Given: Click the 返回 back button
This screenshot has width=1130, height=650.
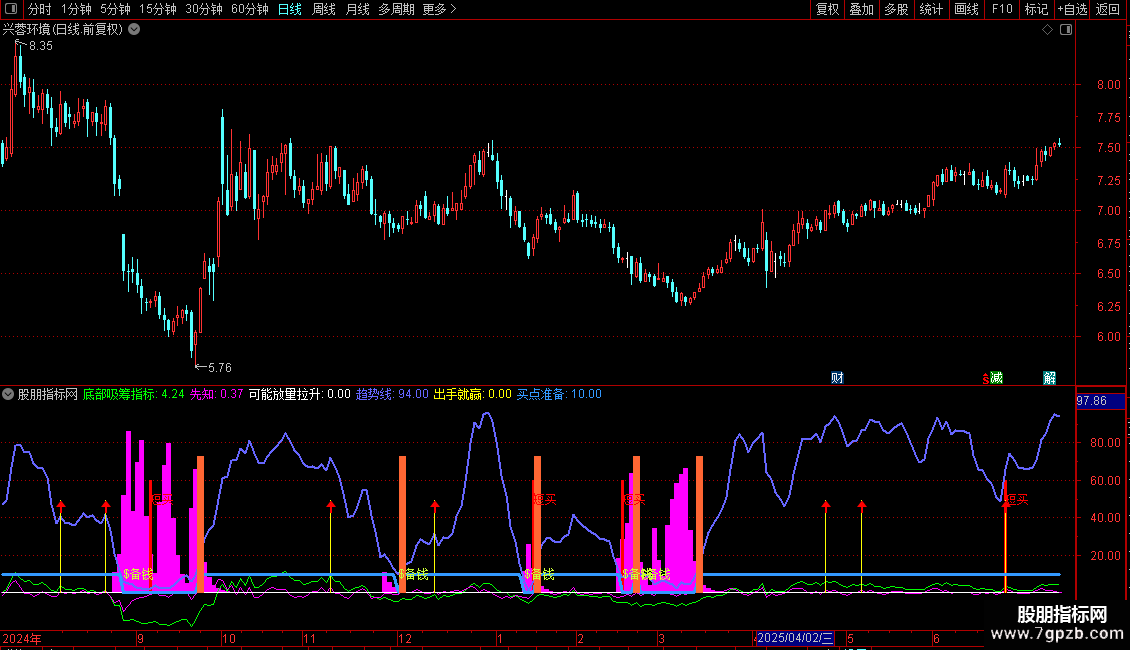Looking at the screenshot, I should (x=1108, y=10).
